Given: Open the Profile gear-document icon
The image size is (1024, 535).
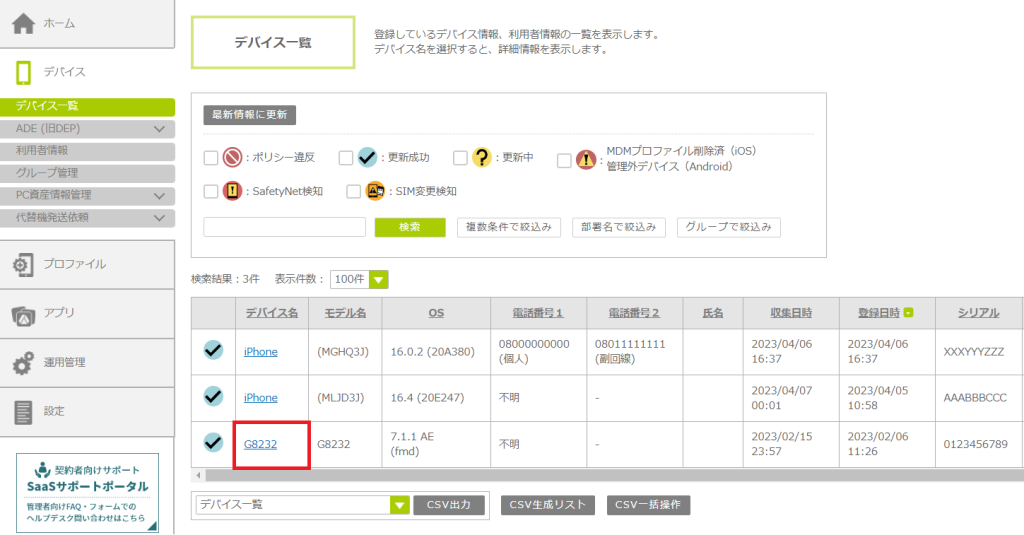Looking at the screenshot, I should click(x=24, y=264).
